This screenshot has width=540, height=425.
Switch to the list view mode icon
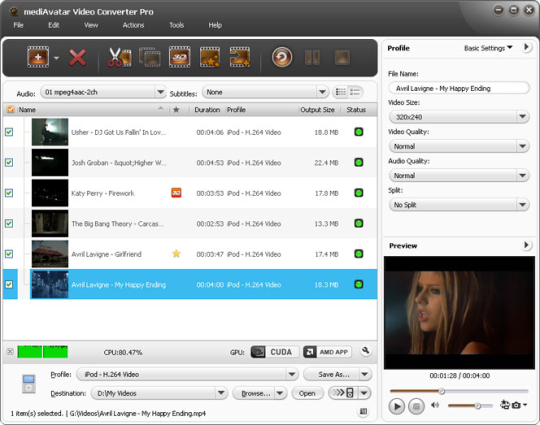(341, 92)
